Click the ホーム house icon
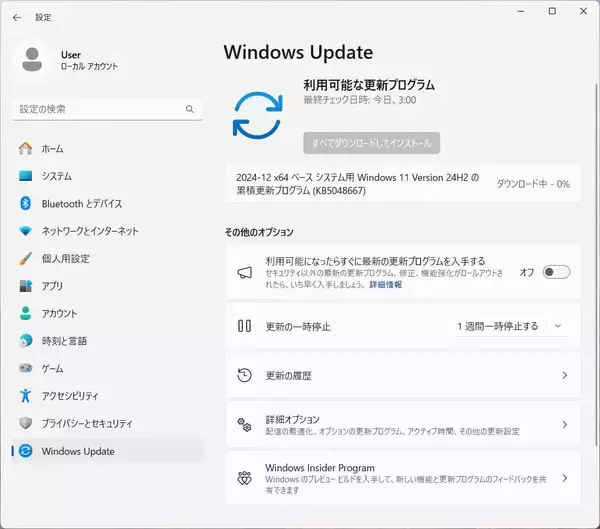 click(26, 149)
